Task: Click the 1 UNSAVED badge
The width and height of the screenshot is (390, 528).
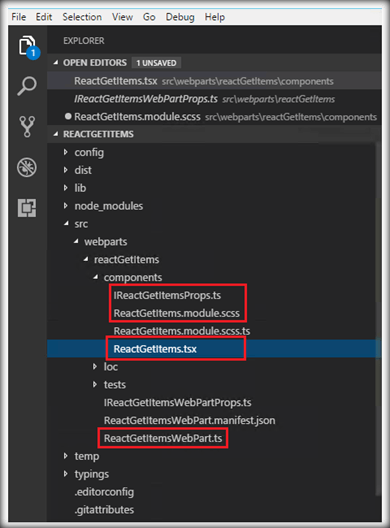Action: click(x=156, y=63)
